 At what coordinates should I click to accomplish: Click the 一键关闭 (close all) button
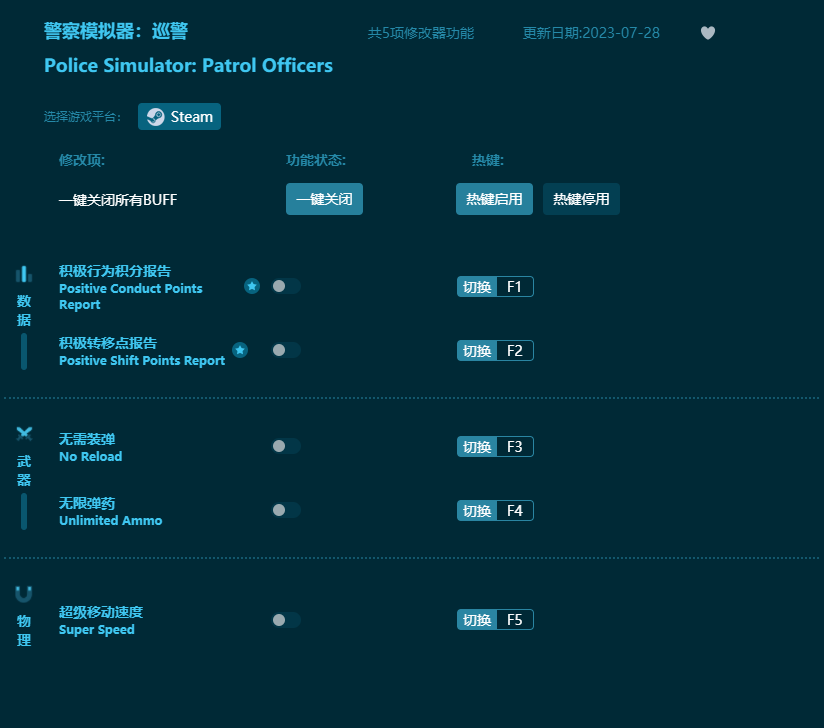click(324, 199)
